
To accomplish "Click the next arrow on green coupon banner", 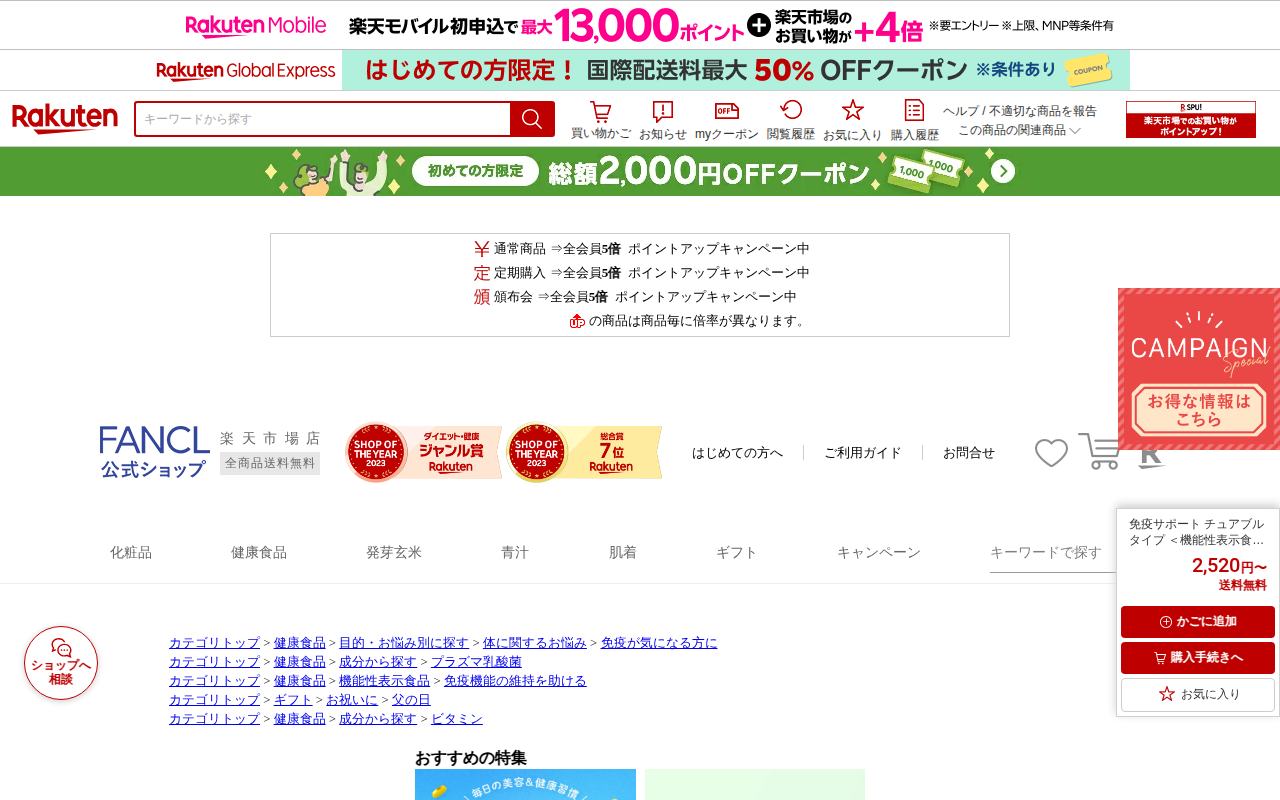I will coord(1003,172).
